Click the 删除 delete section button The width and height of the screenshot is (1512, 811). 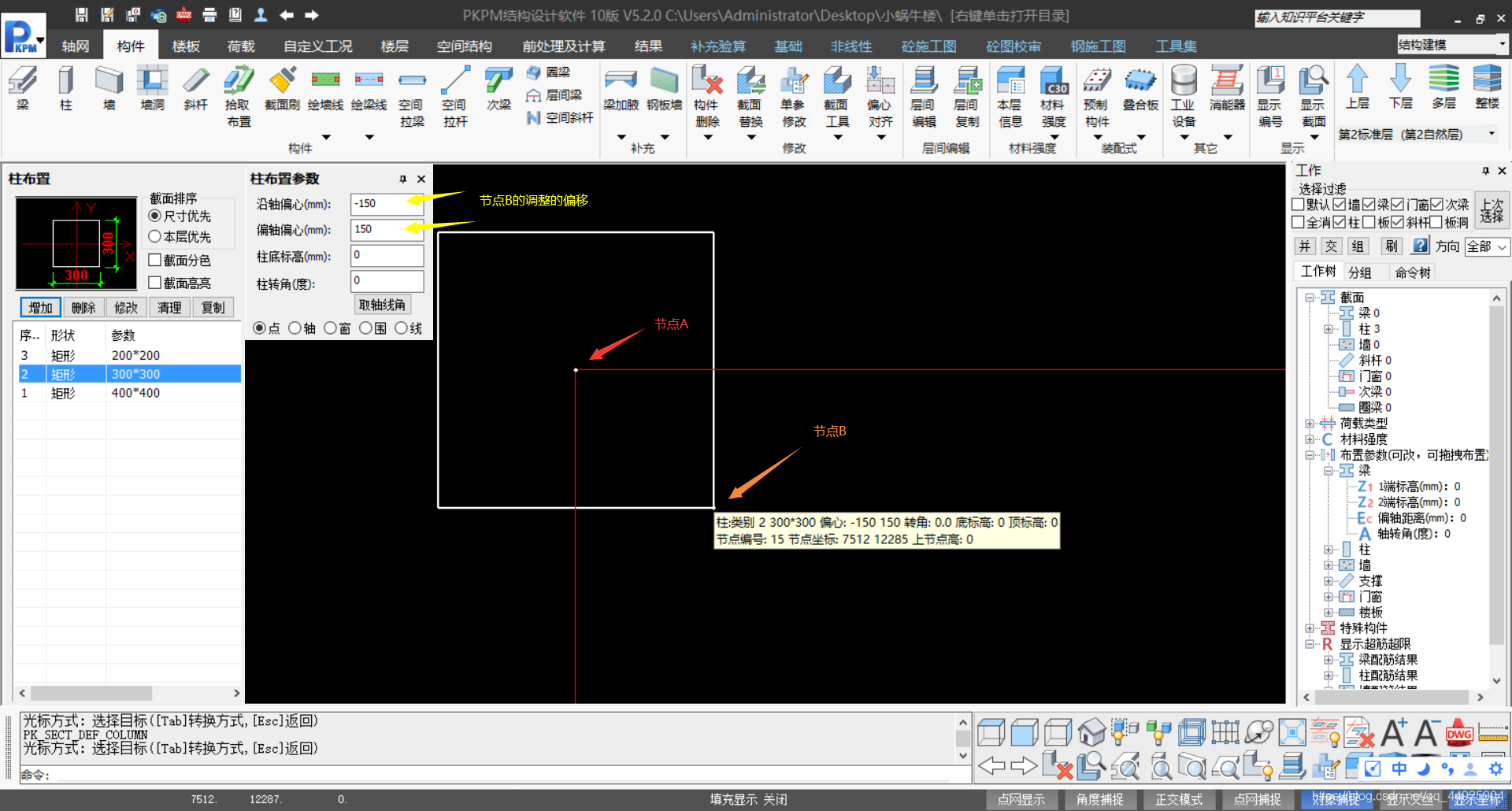click(x=83, y=307)
